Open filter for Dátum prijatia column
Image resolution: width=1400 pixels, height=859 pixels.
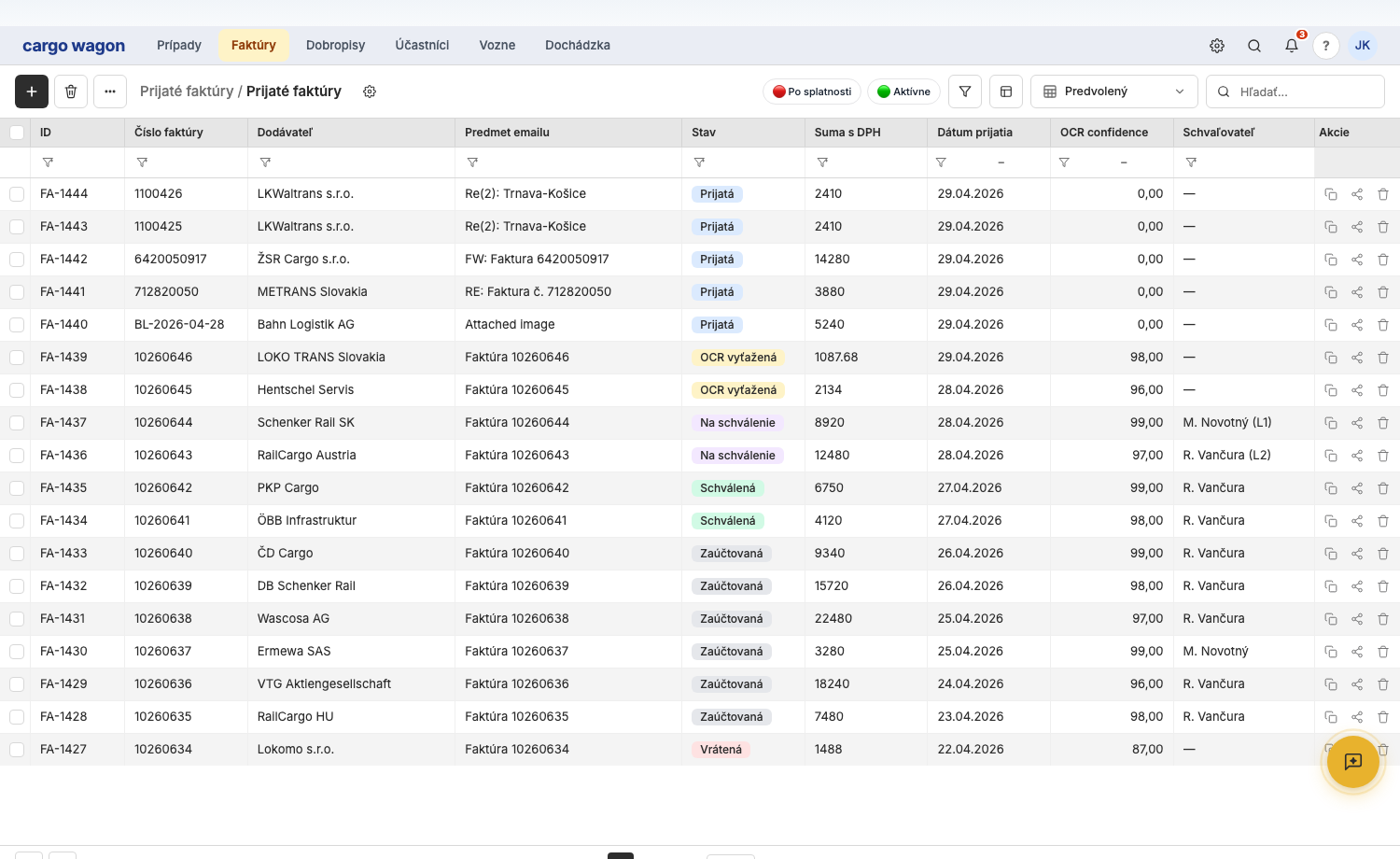point(941,162)
